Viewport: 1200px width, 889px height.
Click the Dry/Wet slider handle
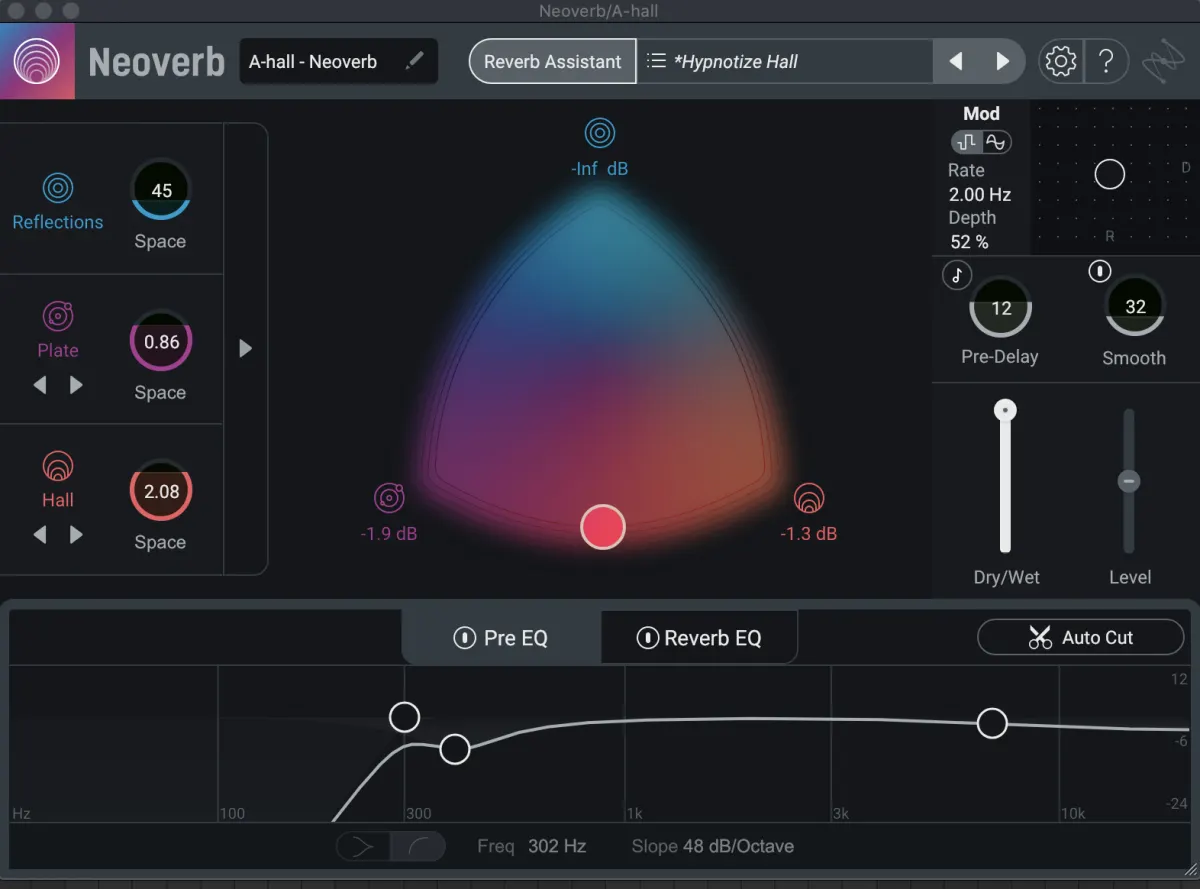point(1005,410)
